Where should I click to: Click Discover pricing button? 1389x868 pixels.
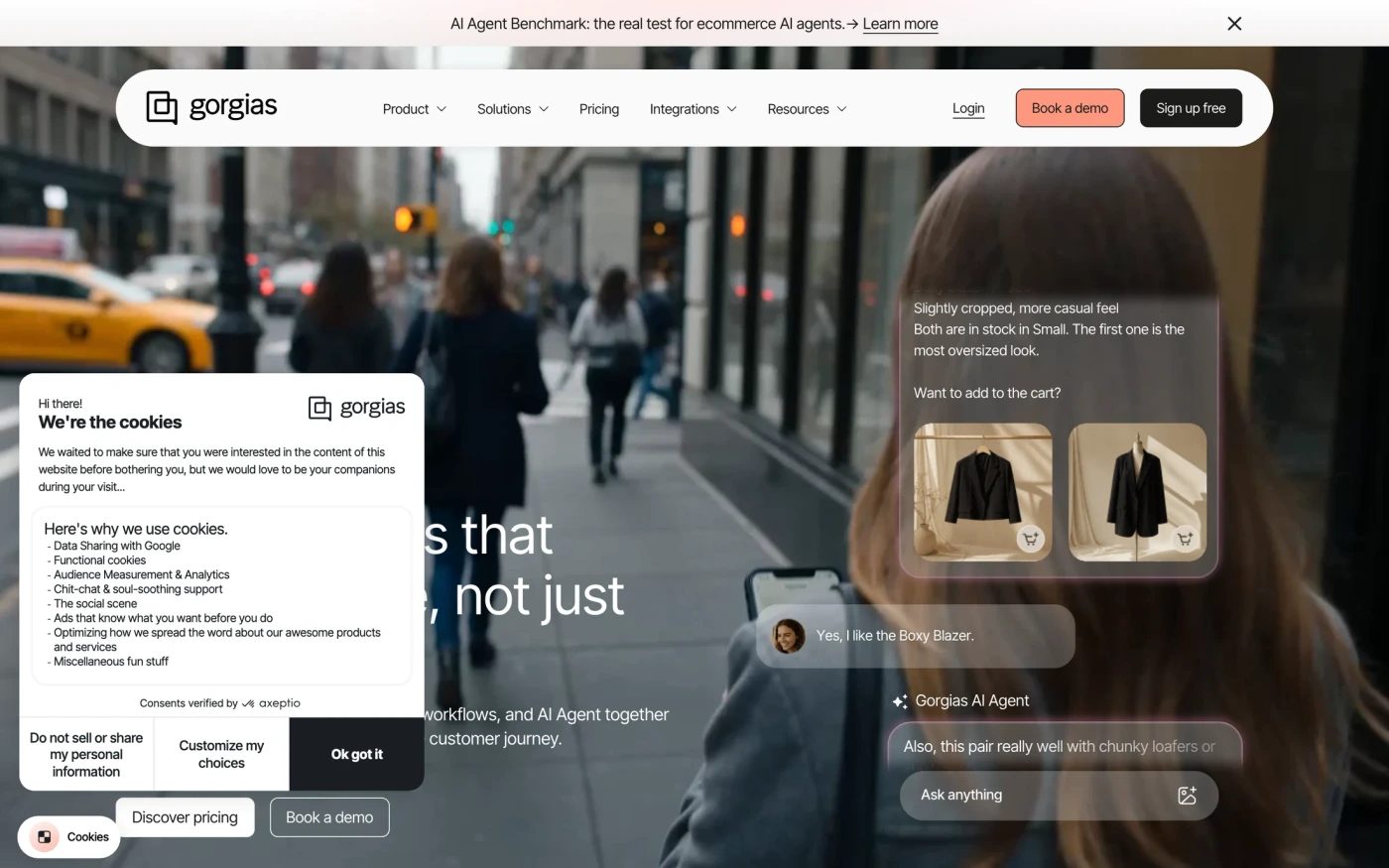pos(185,817)
